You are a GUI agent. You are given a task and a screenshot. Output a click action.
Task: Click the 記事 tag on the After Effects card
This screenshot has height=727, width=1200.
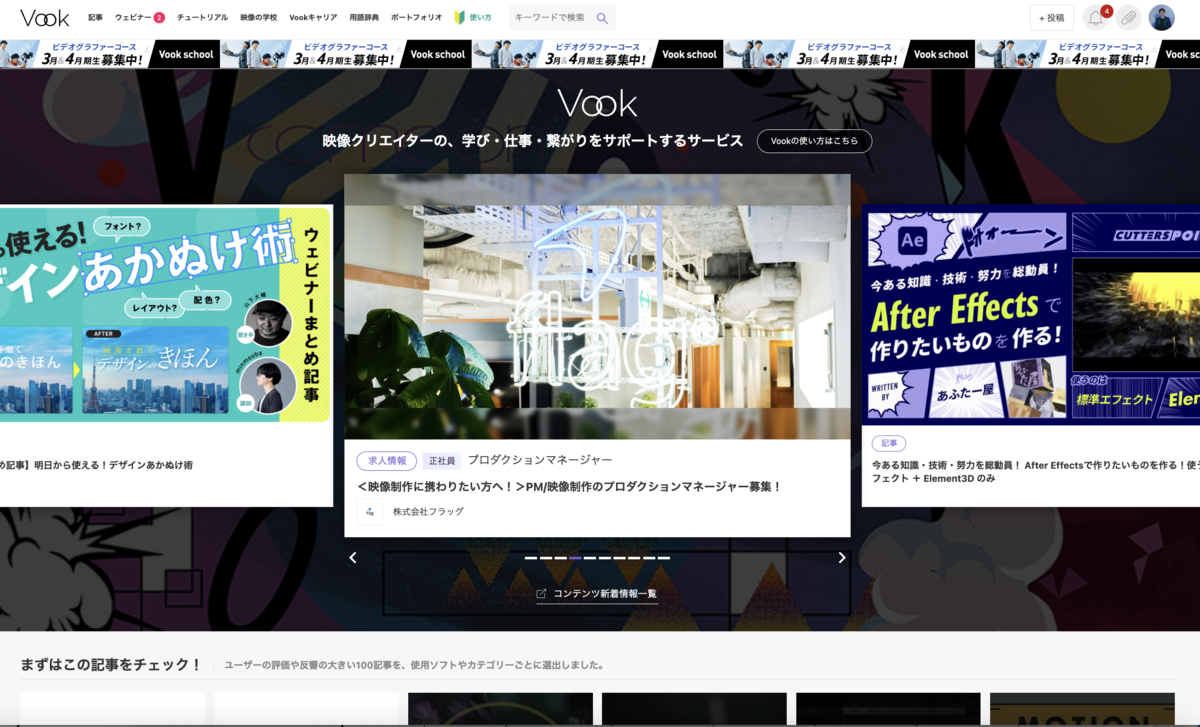pos(889,443)
